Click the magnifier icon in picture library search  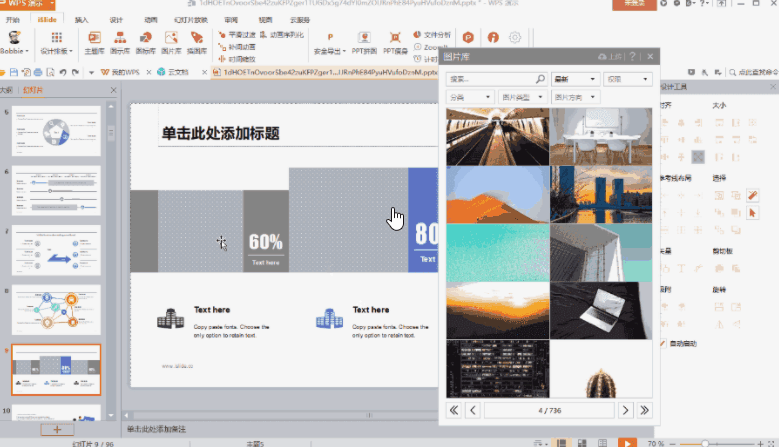pyautogui.click(x=540, y=79)
